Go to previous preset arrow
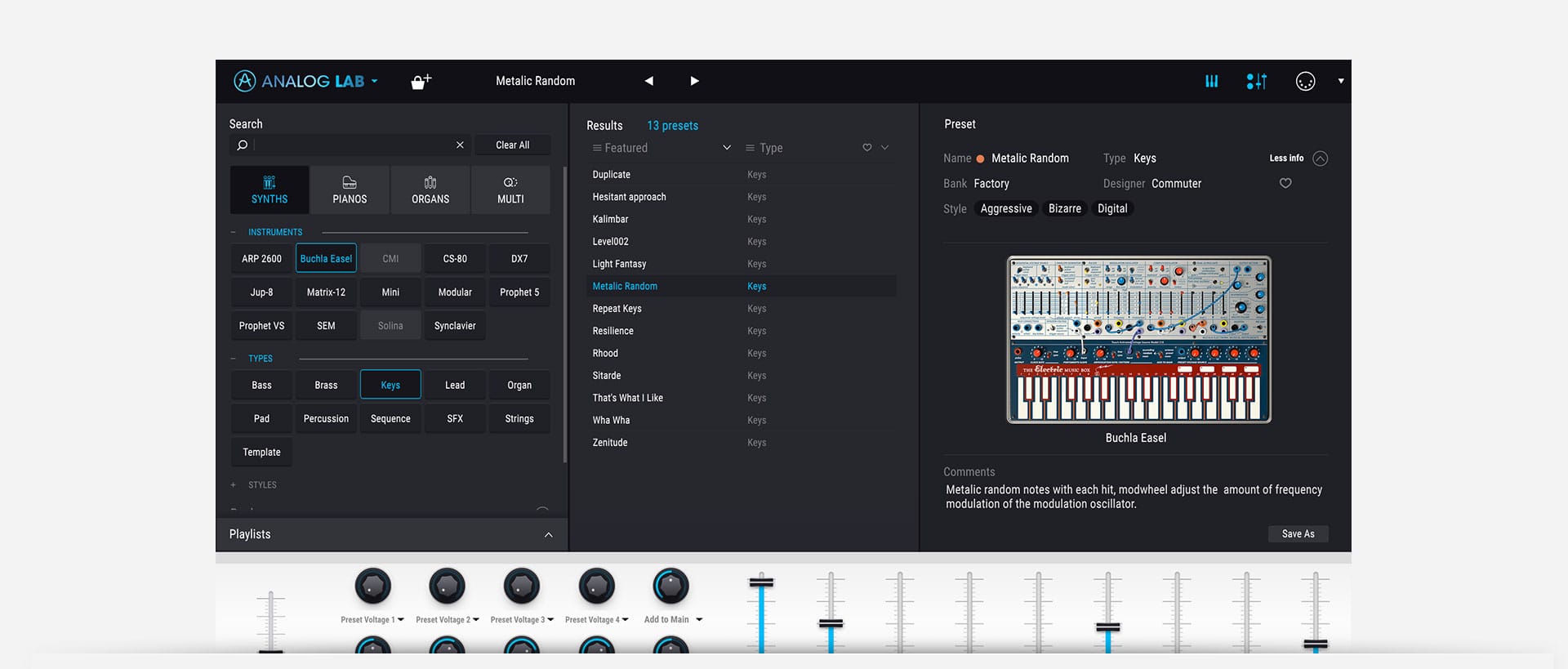This screenshot has height=669, width=1568. coord(649,81)
